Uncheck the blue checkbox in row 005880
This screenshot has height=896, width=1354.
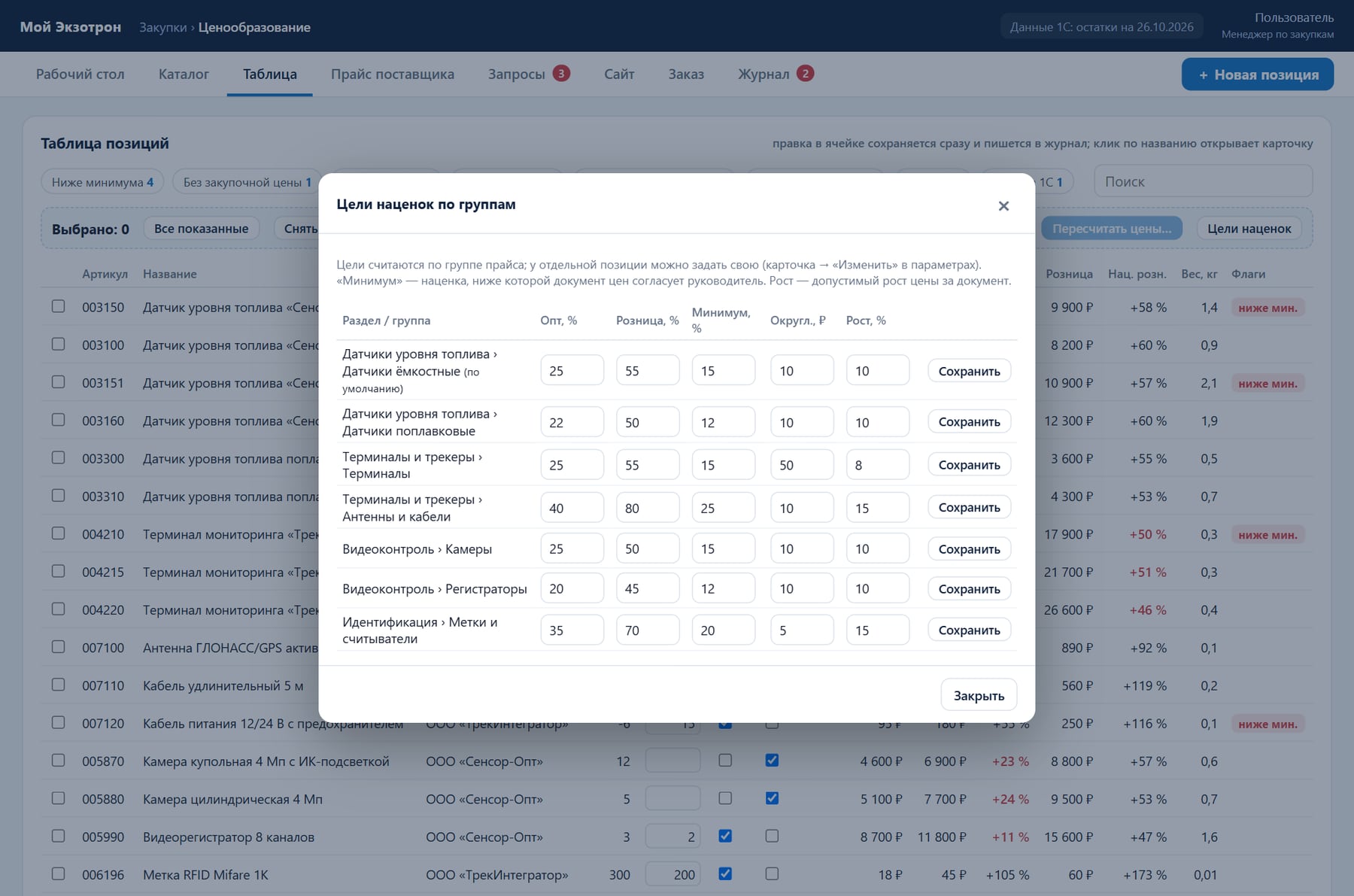pyautogui.click(x=772, y=798)
